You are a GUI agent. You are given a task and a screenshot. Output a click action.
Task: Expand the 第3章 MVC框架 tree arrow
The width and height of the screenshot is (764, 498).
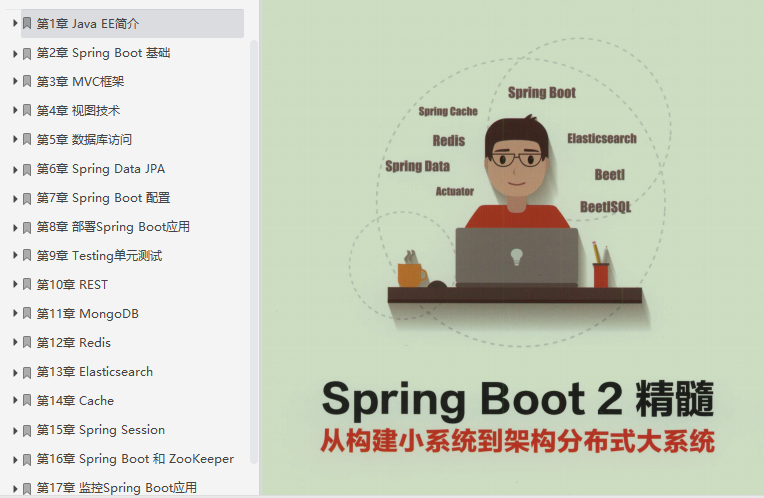tap(15, 81)
